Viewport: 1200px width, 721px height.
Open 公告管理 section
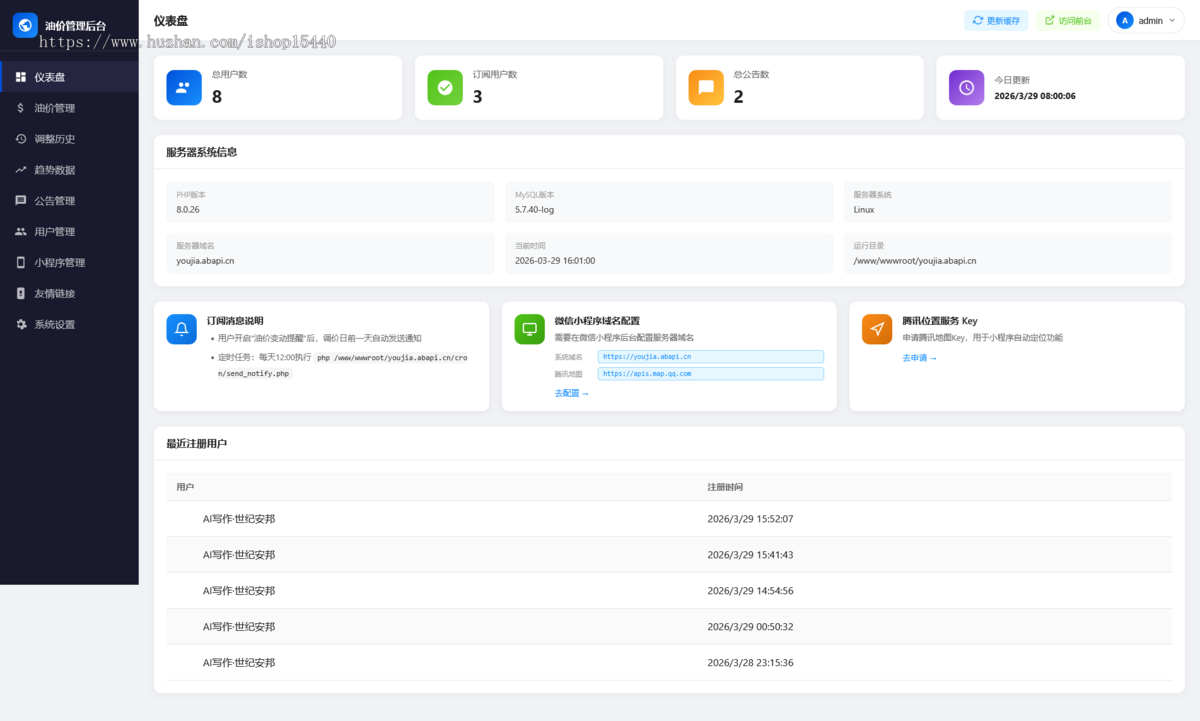pos(69,201)
